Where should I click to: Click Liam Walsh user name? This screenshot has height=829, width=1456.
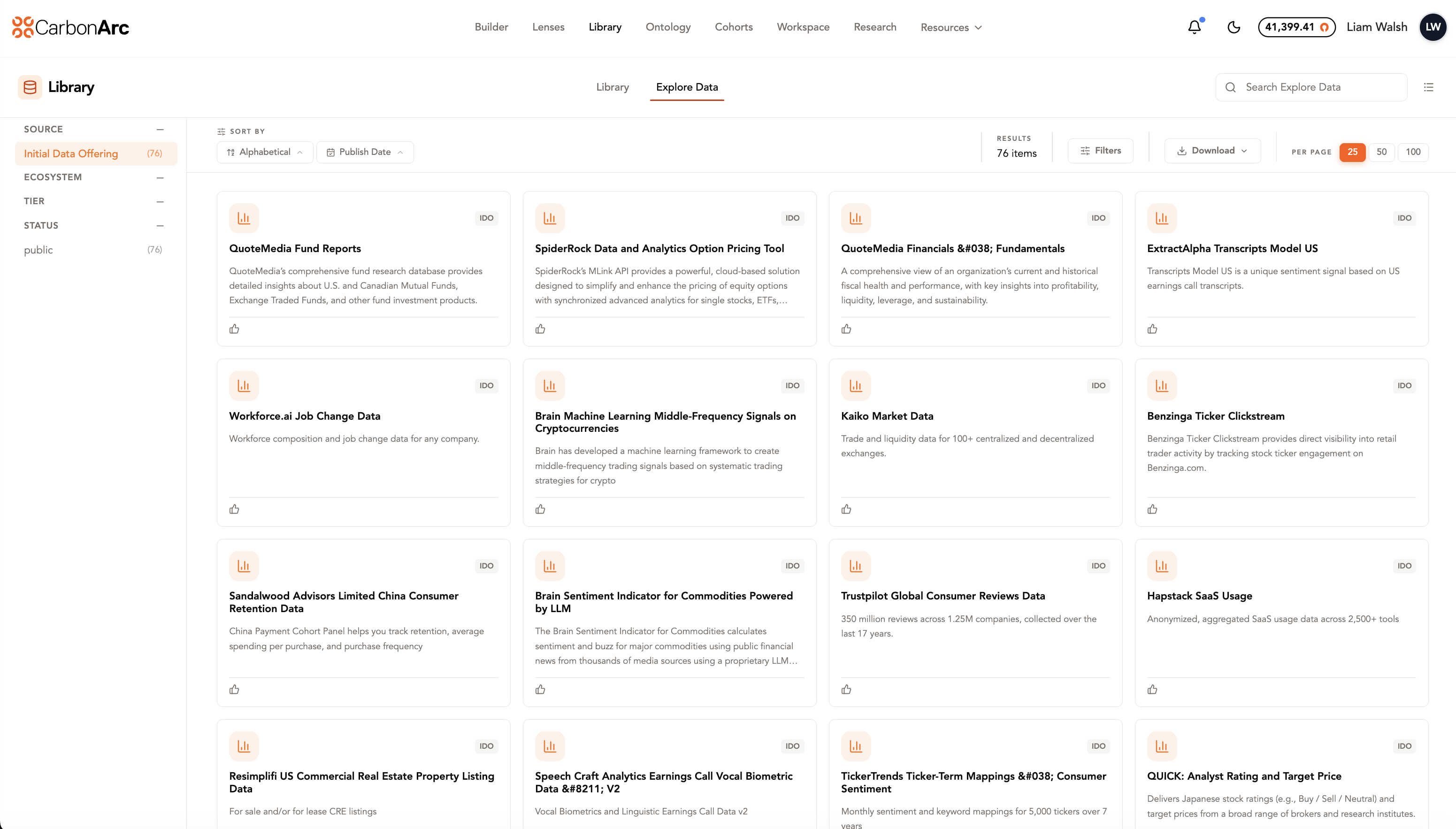click(x=1376, y=27)
